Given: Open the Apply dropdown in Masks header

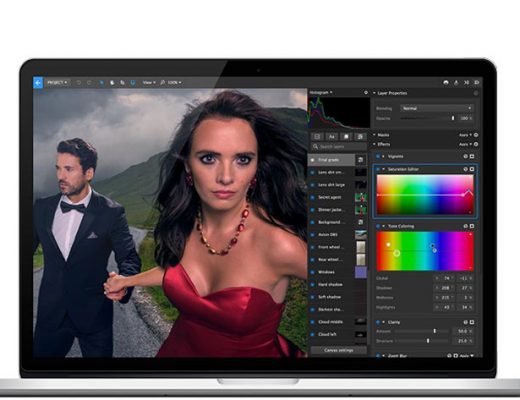Looking at the screenshot, I should (465, 135).
